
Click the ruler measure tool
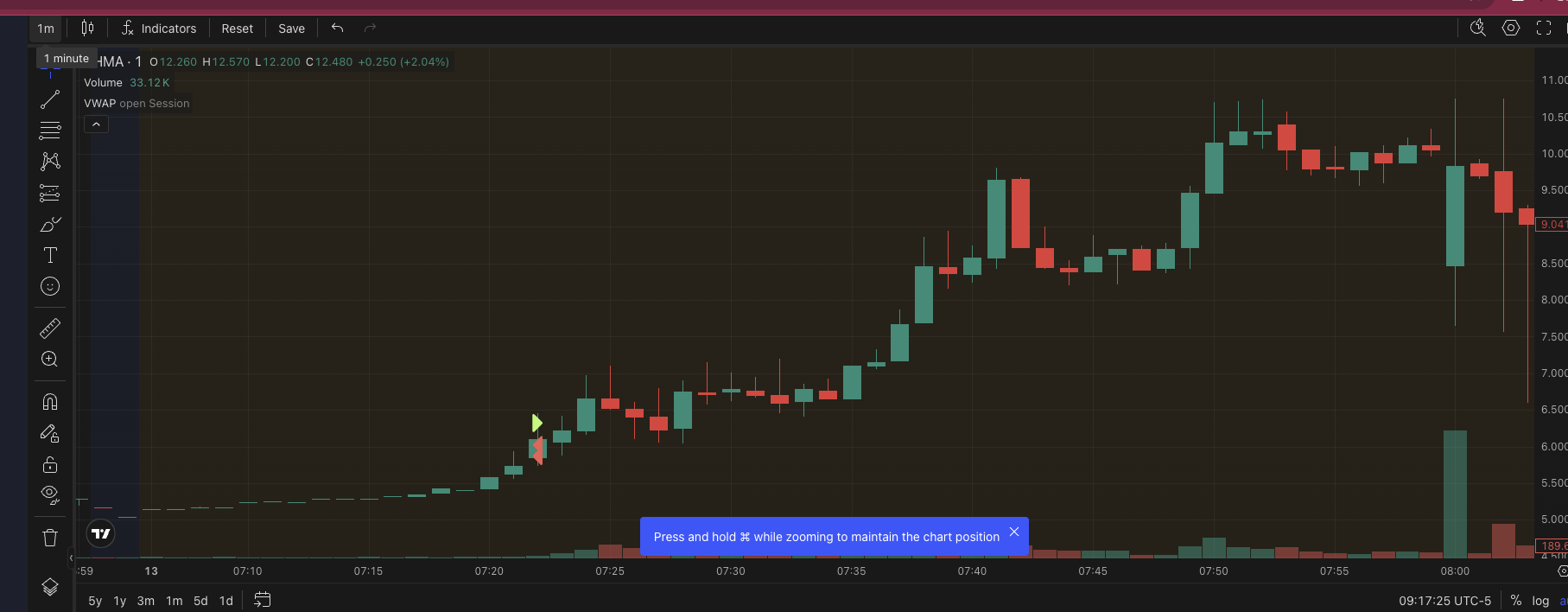point(50,328)
